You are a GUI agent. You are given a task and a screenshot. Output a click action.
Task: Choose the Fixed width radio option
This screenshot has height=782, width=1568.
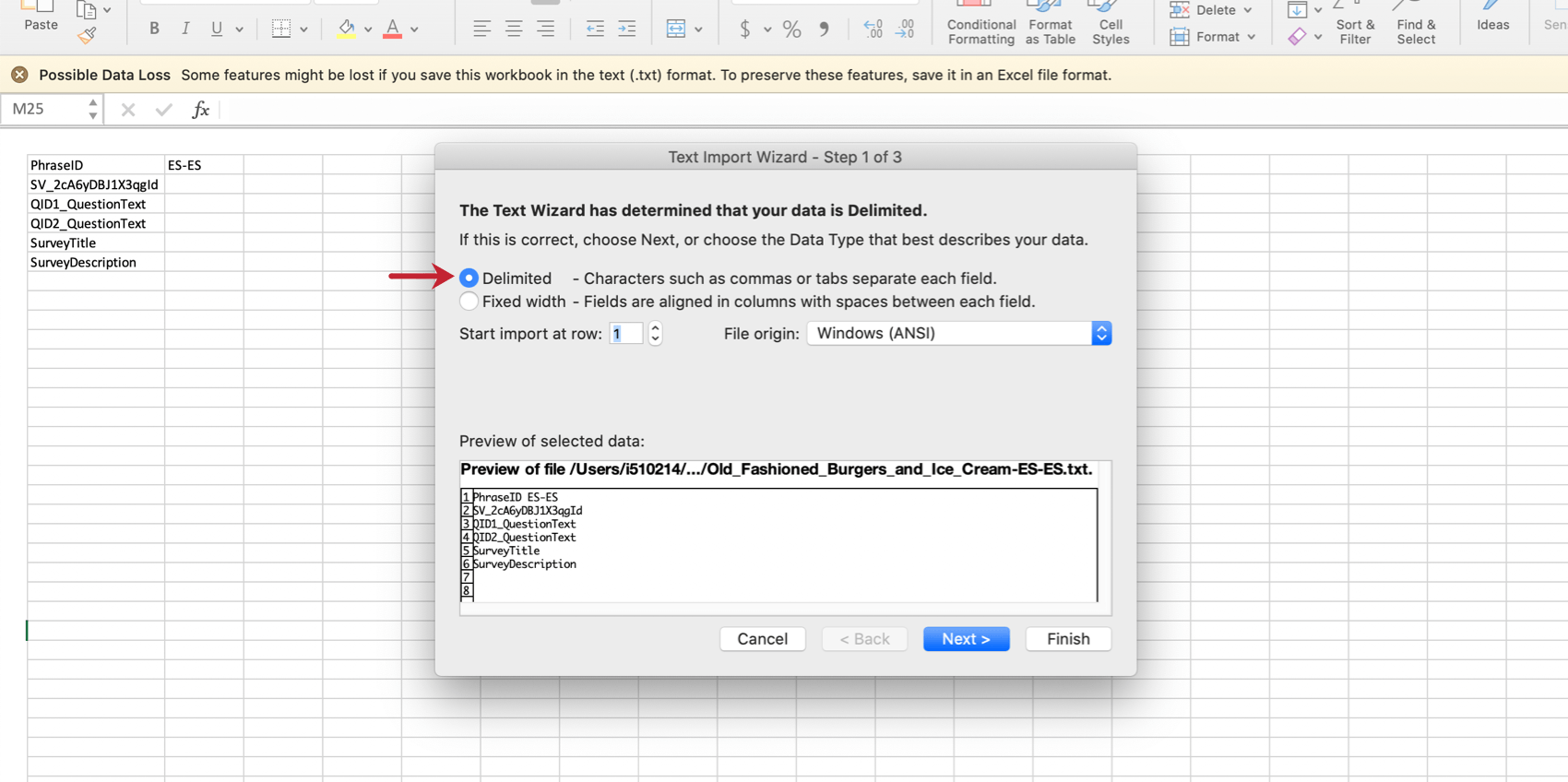click(x=469, y=302)
